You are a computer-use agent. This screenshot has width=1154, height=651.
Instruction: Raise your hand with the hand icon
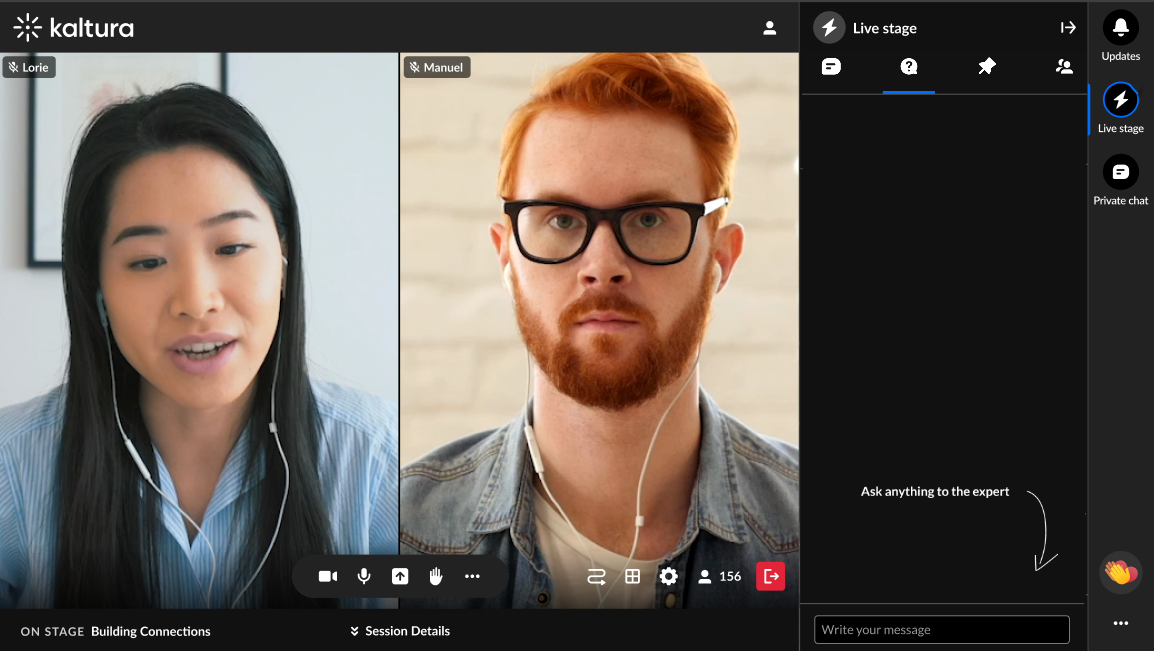[436, 576]
